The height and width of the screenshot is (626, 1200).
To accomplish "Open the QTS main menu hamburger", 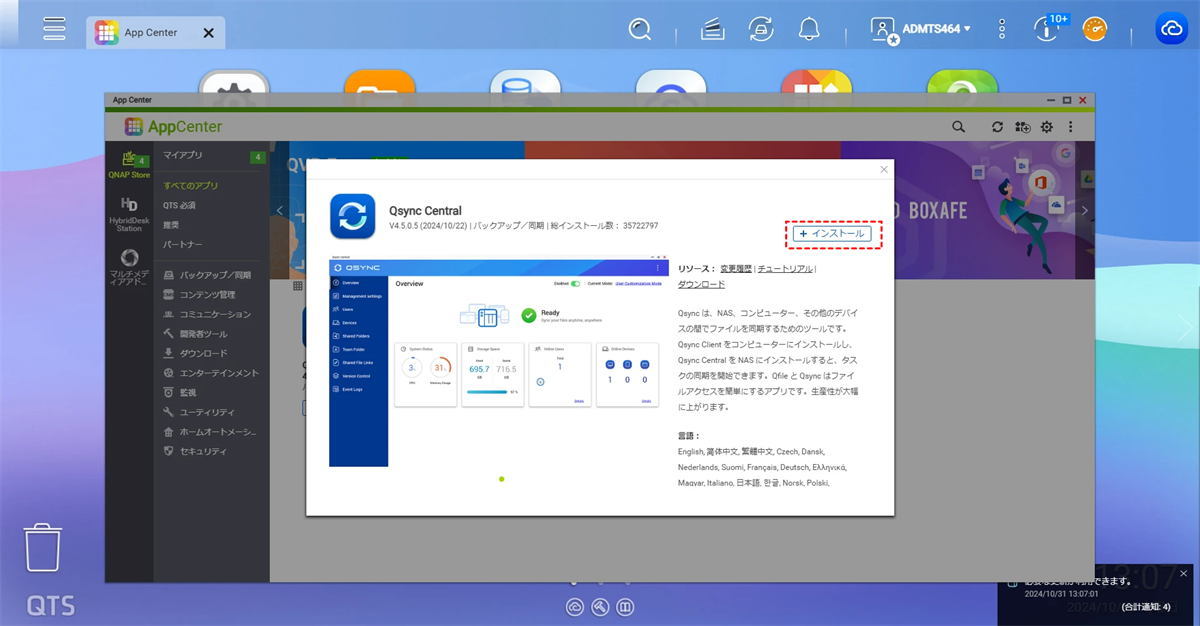I will (x=54, y=29).
